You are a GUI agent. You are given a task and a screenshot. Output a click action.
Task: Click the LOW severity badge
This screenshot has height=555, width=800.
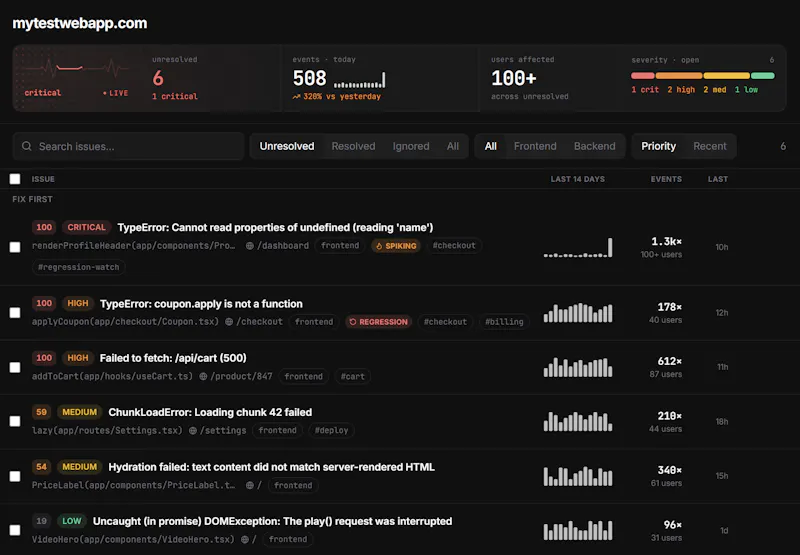[71, 521]
